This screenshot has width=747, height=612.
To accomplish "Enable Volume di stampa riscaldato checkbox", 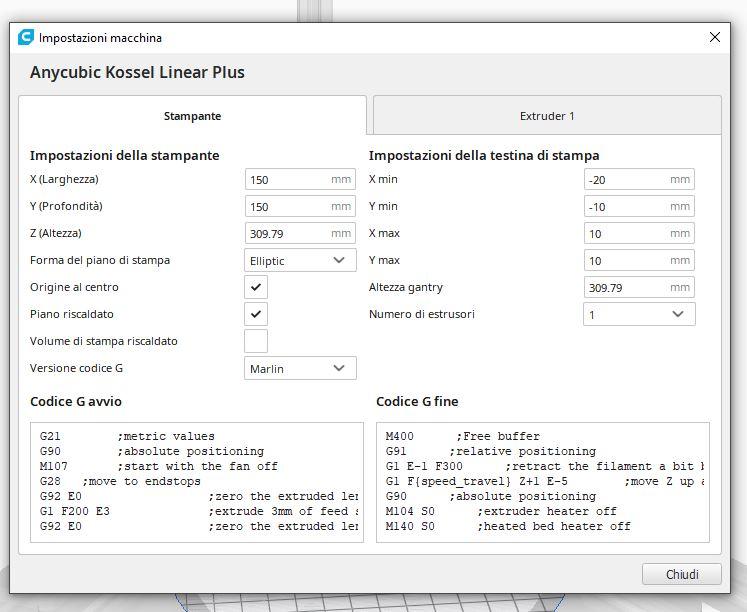I will pos(256,341).
